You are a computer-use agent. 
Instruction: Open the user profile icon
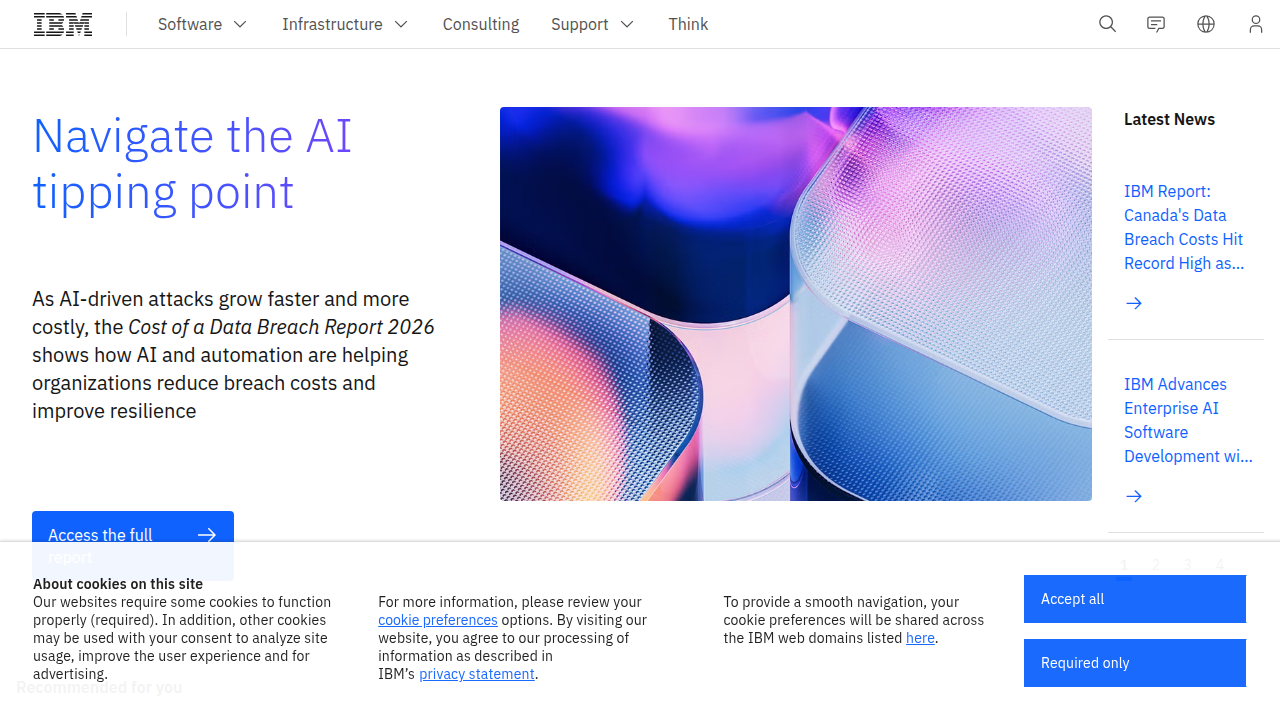[1256, 24]
